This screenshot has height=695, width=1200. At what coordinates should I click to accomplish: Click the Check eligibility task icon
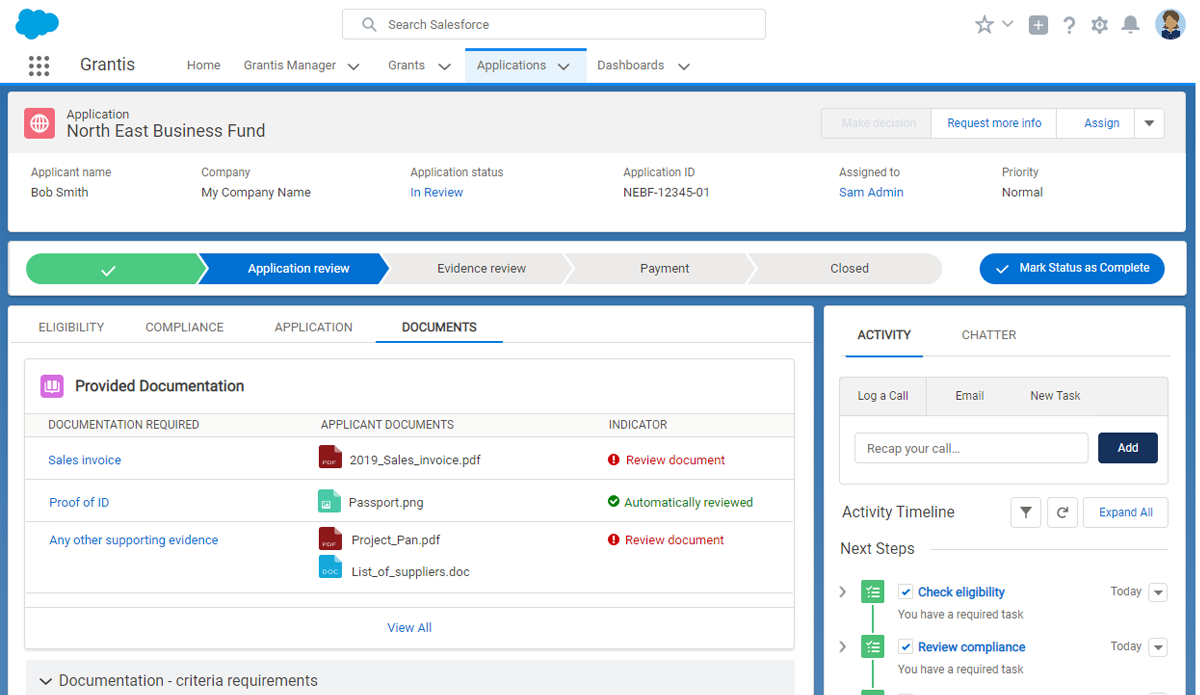[x=873, y=592]
